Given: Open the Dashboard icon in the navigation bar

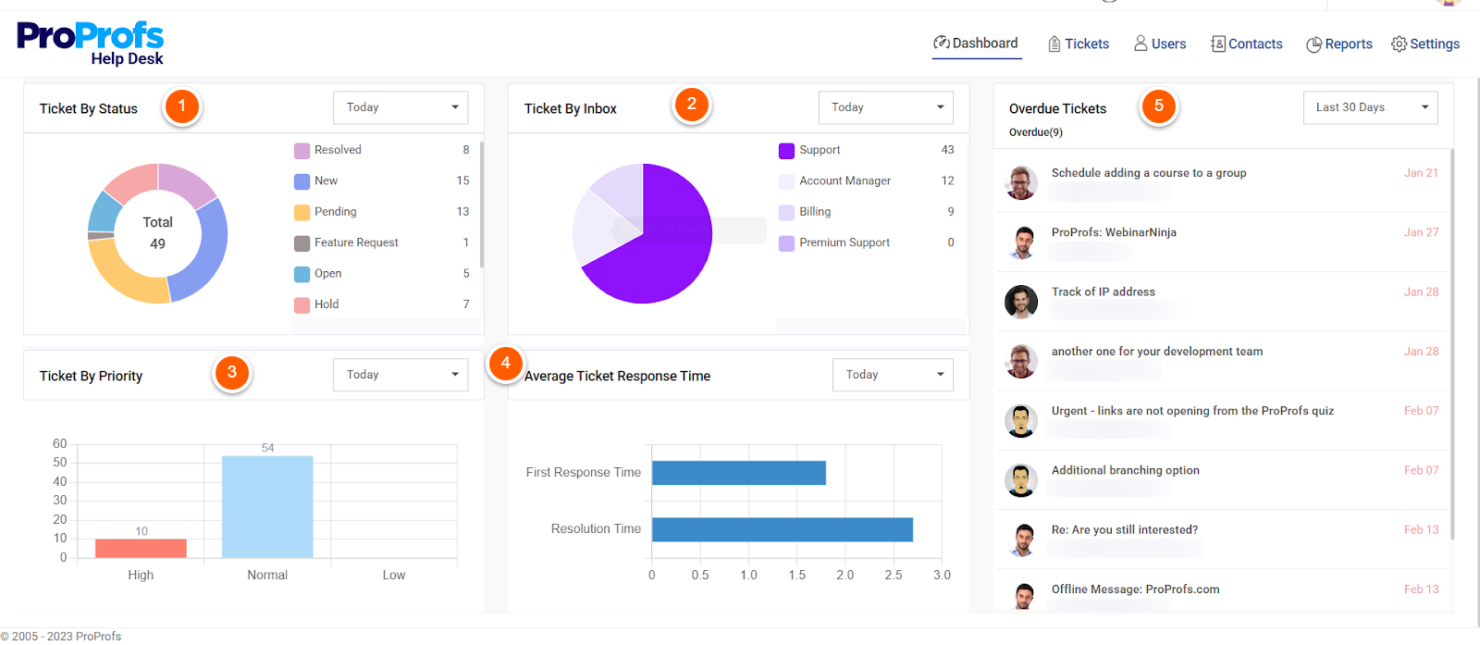Looking at the screenshot, I should pyautogui.click(x=941, y=43).
